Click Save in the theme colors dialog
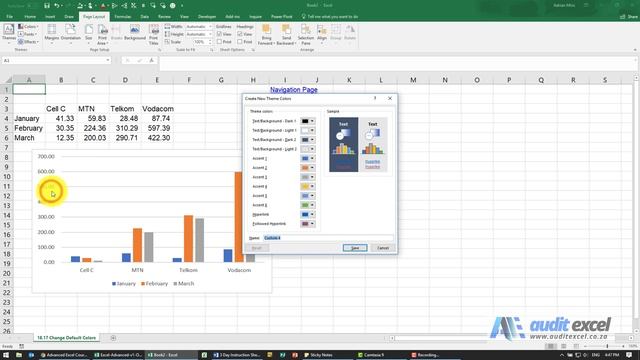Viewport: 640px width, 360px height. [355, 248]
